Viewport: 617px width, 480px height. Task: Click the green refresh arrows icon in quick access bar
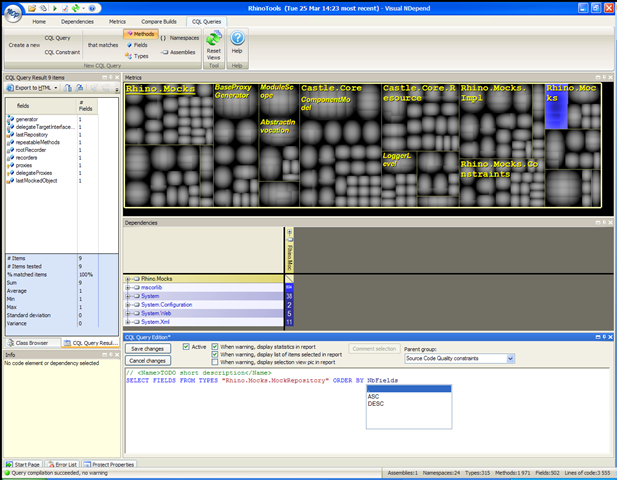coord(75,8)
